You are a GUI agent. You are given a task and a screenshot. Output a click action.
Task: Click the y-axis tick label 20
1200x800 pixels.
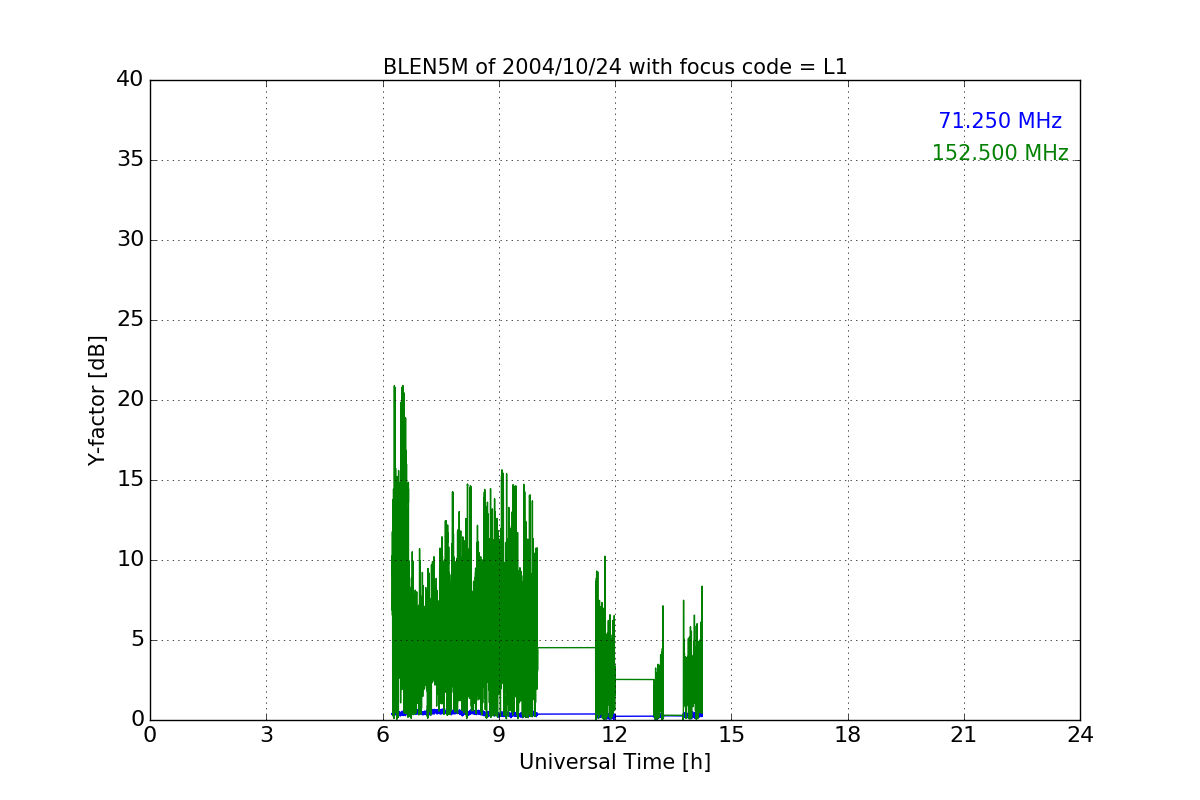click(x=129, y=400)
